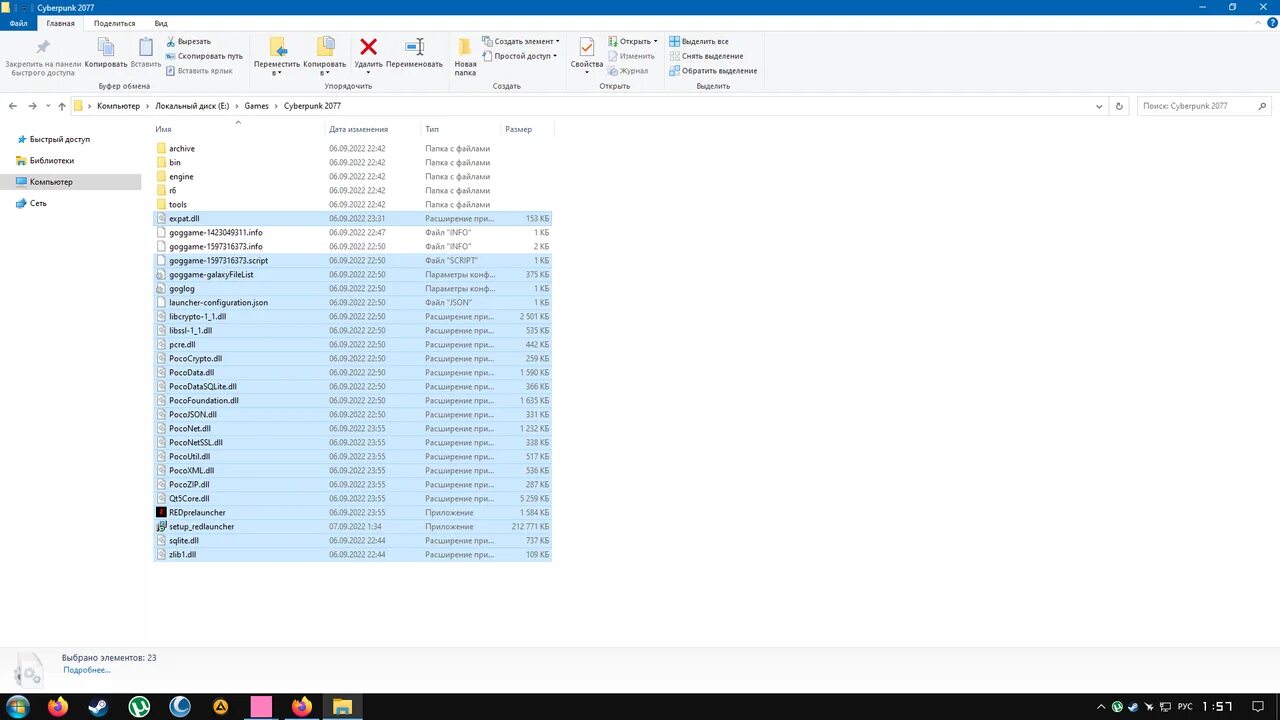Create a new folder with Новая папка
The height and width of the screenshot is (720, 1280).
tap(465, 56)
